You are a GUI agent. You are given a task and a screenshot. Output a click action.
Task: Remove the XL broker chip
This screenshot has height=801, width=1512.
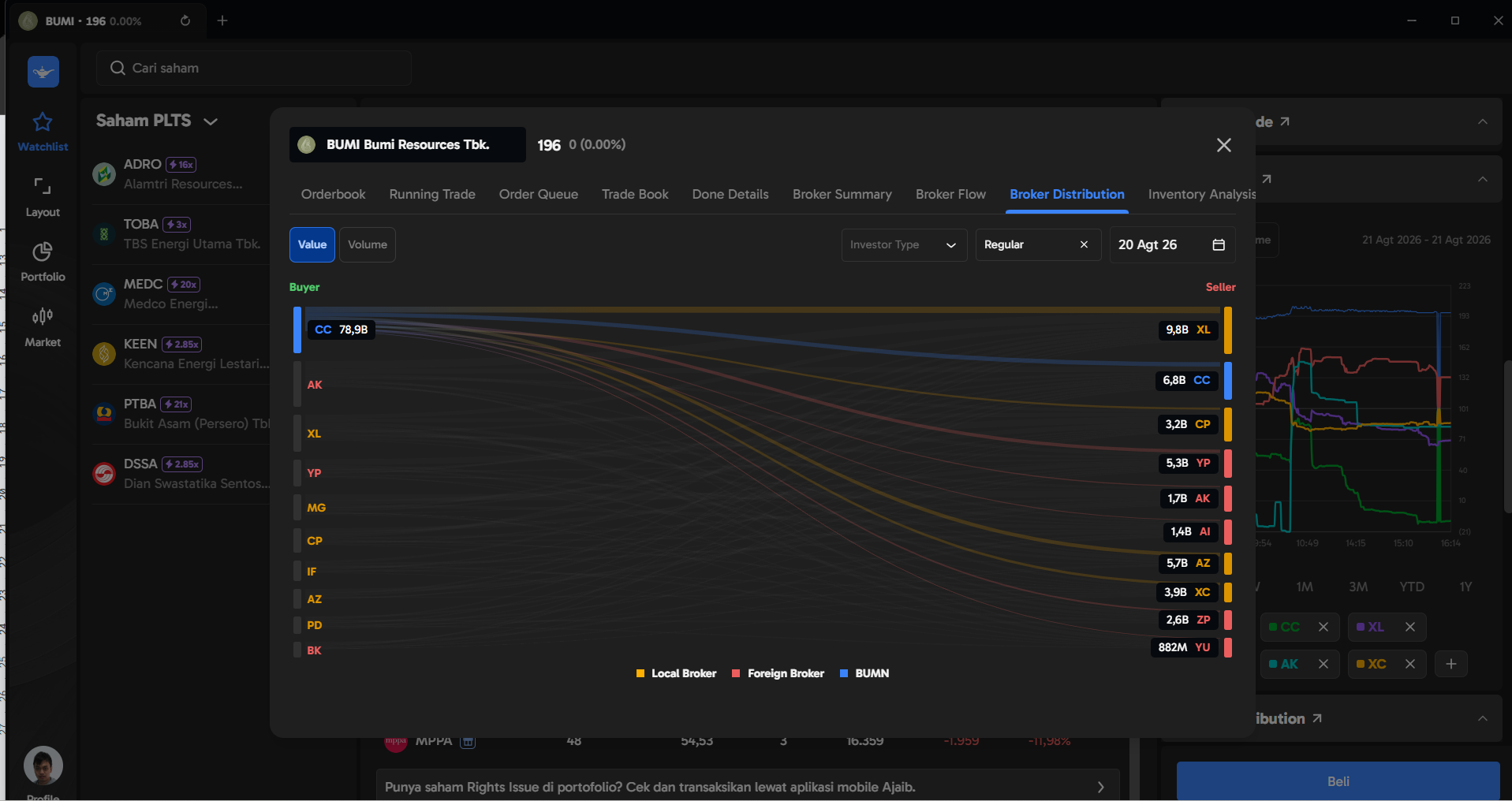[1410, 627]
